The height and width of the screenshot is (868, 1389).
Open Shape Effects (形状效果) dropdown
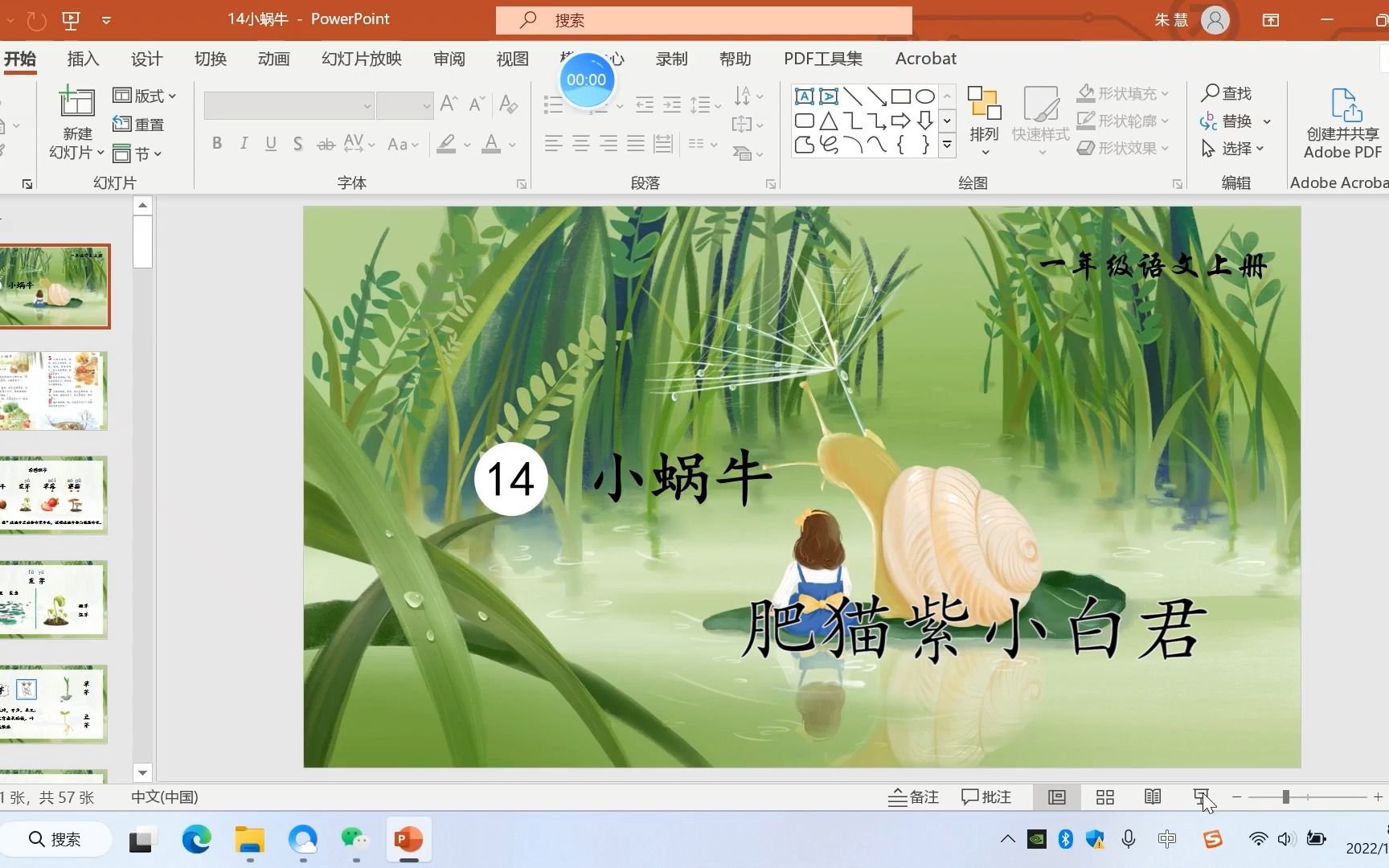1123,149
